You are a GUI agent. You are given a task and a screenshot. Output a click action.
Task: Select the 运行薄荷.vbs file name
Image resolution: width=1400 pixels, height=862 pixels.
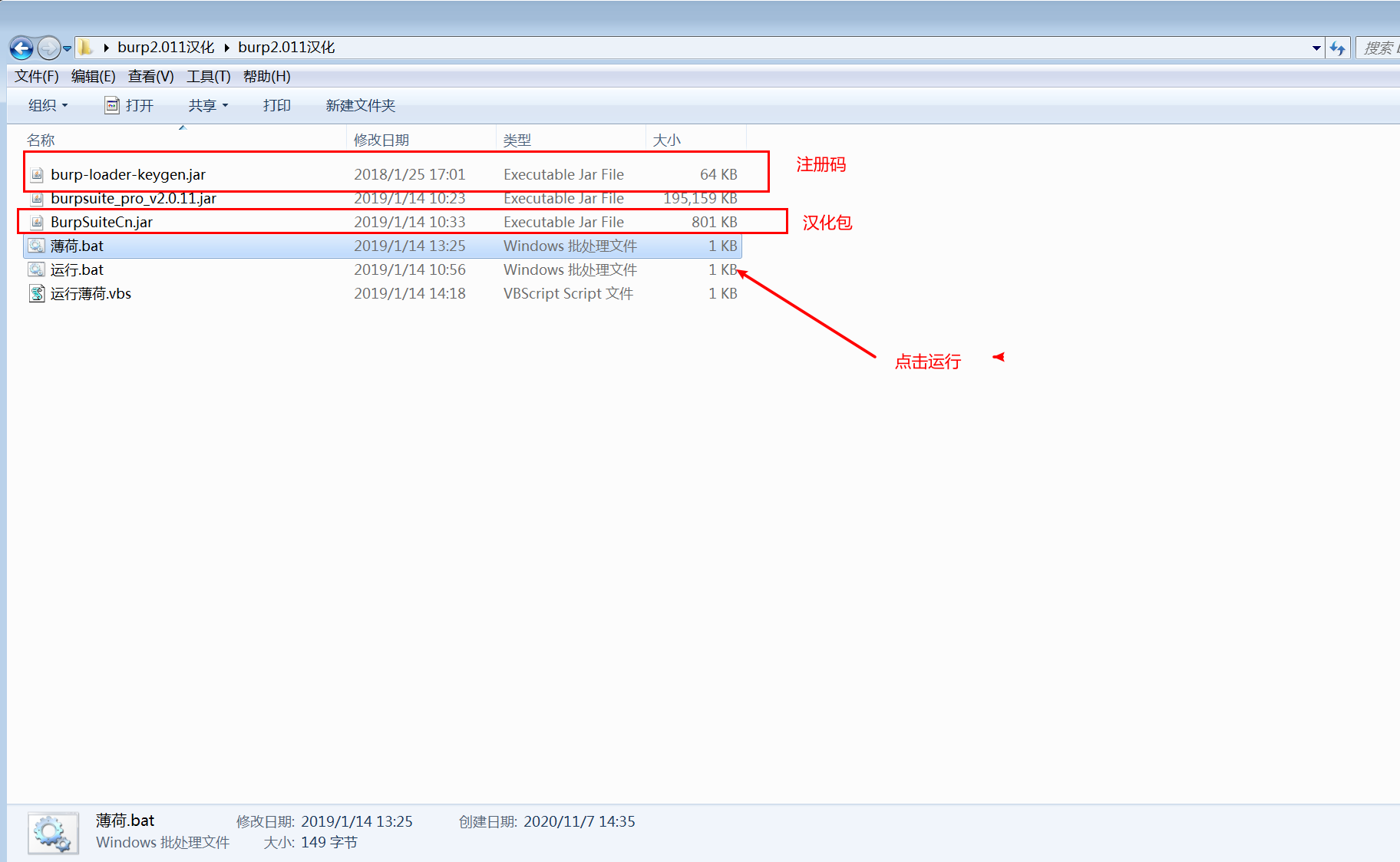point(91,293)
